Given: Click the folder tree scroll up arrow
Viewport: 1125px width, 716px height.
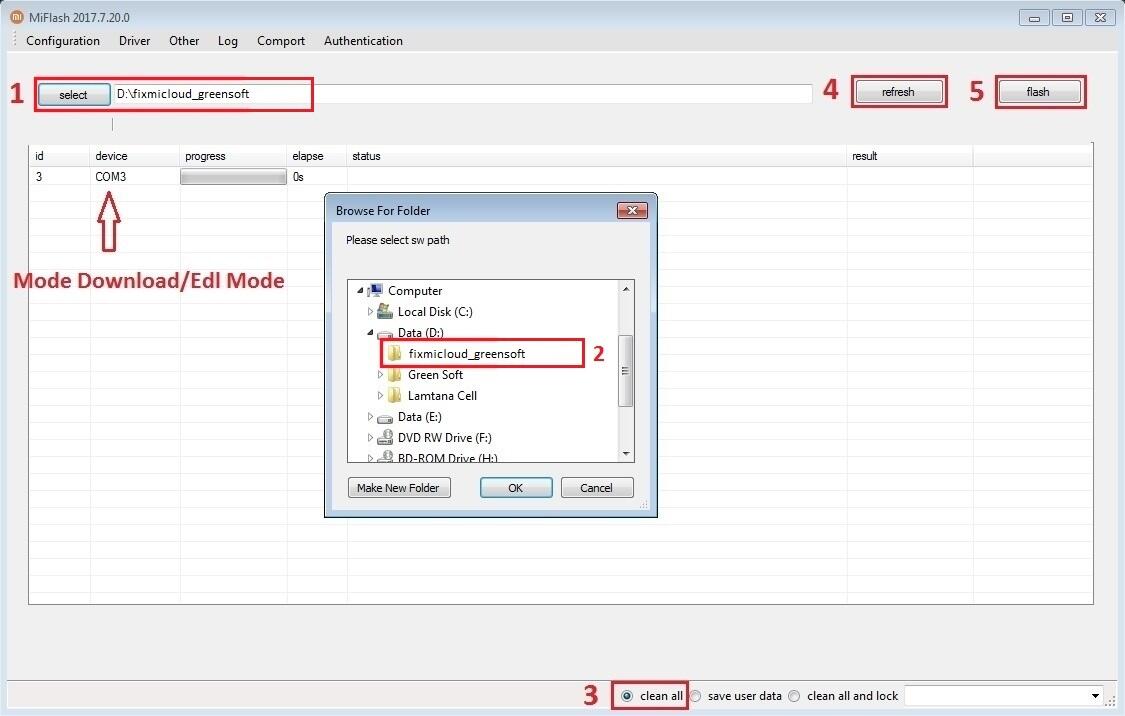Looking at the screenshot, I should tap(626, 288).
